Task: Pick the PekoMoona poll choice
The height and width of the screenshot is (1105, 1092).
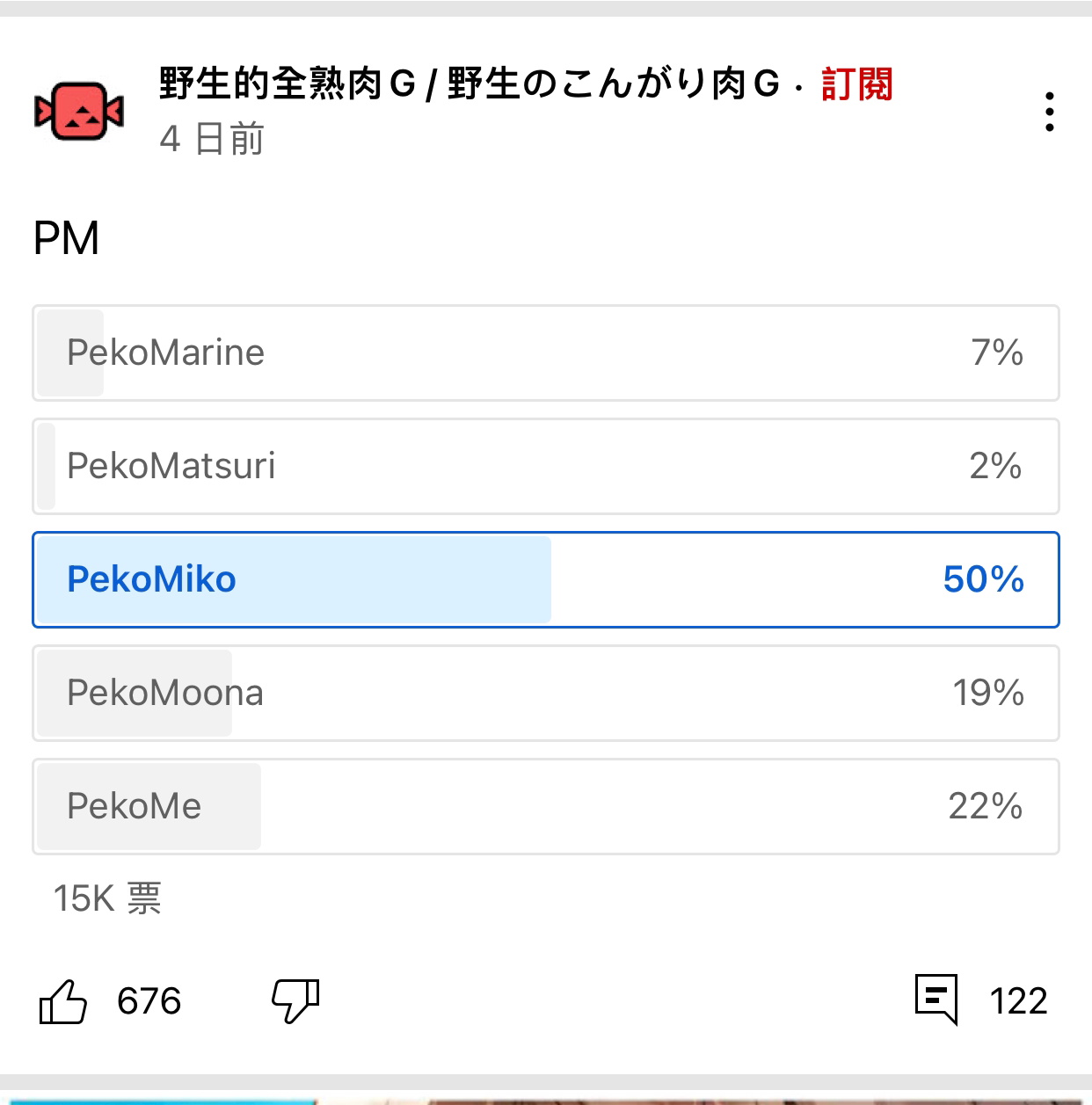Action: [x=545, y=694]
